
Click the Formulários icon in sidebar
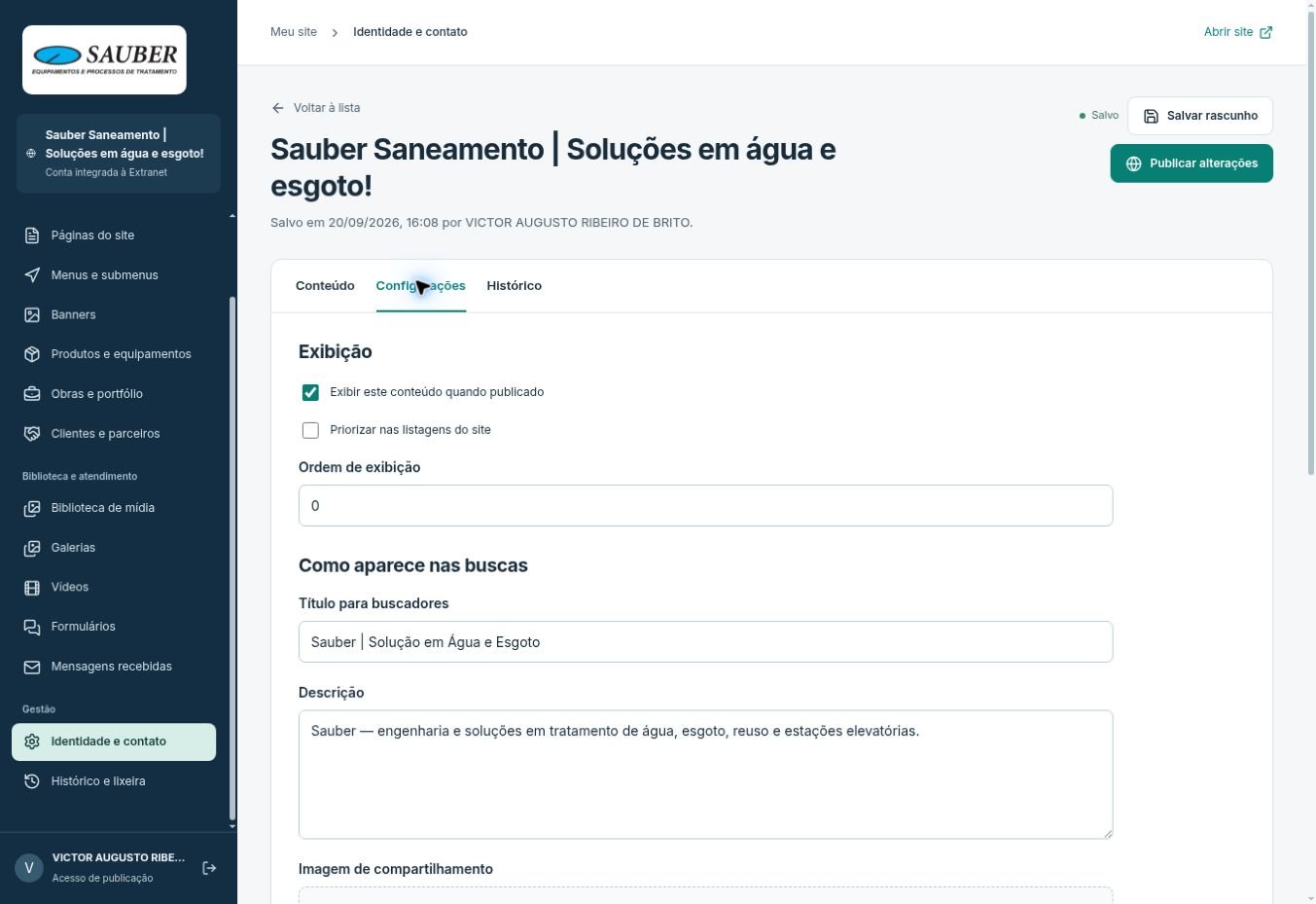click(x=32, y=627)
